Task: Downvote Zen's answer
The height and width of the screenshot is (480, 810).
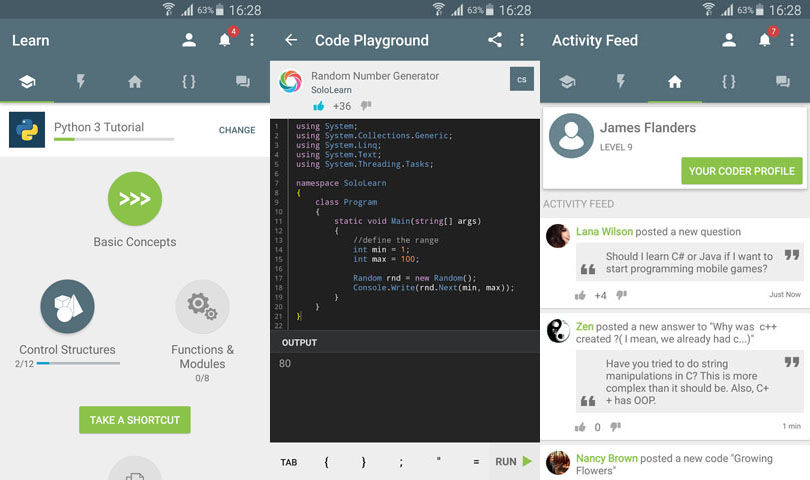Action: pos(615,427)
